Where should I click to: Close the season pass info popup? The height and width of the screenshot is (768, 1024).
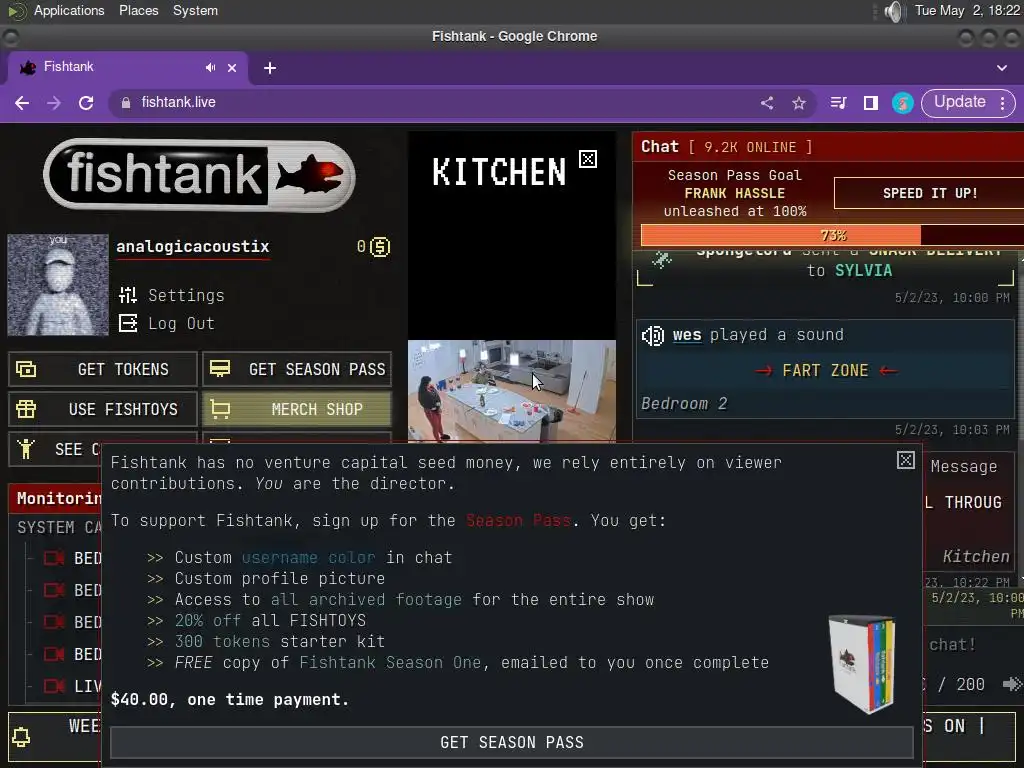pos(906,460)
